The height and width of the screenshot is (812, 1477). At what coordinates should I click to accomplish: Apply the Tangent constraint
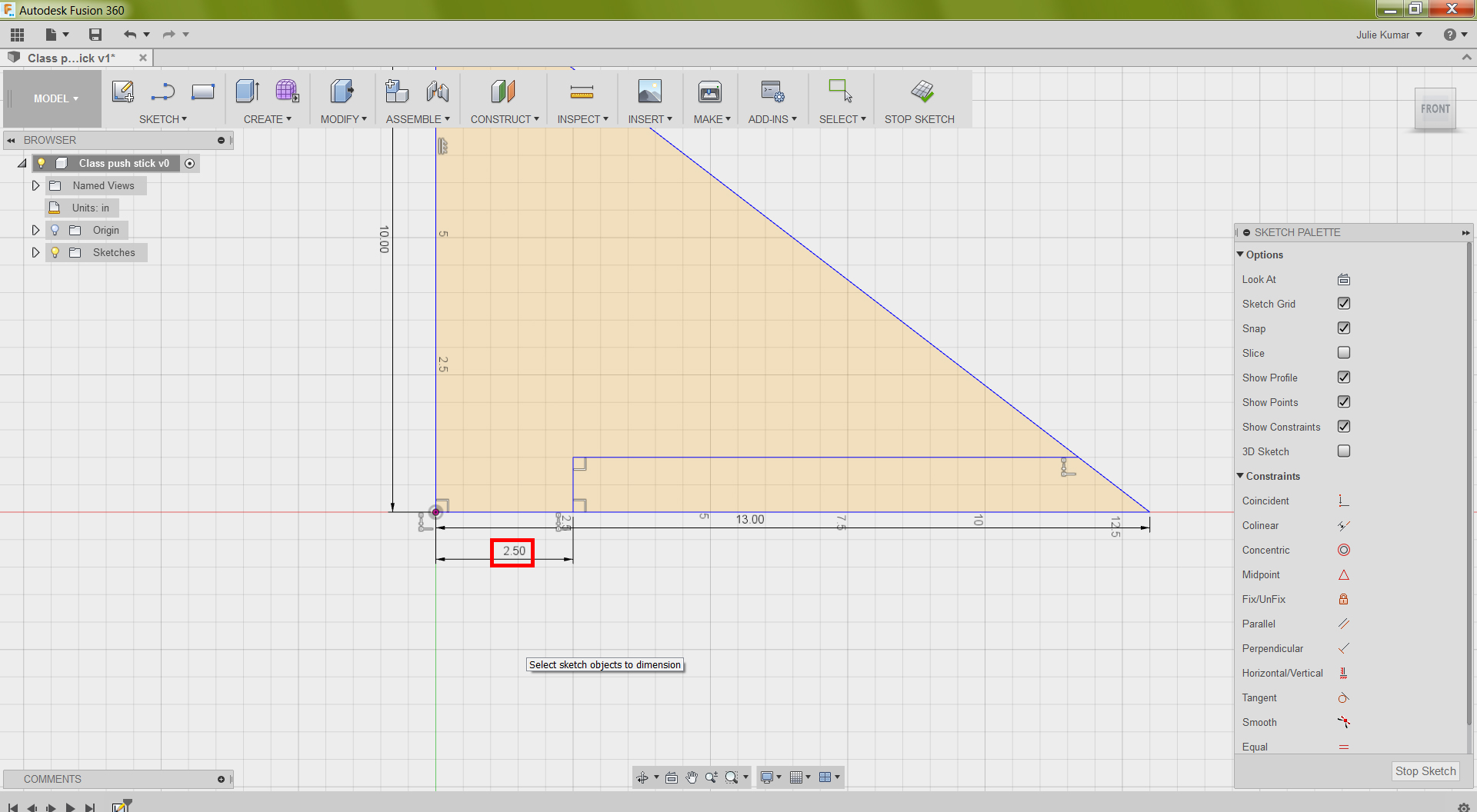[x=1344, y=698]
